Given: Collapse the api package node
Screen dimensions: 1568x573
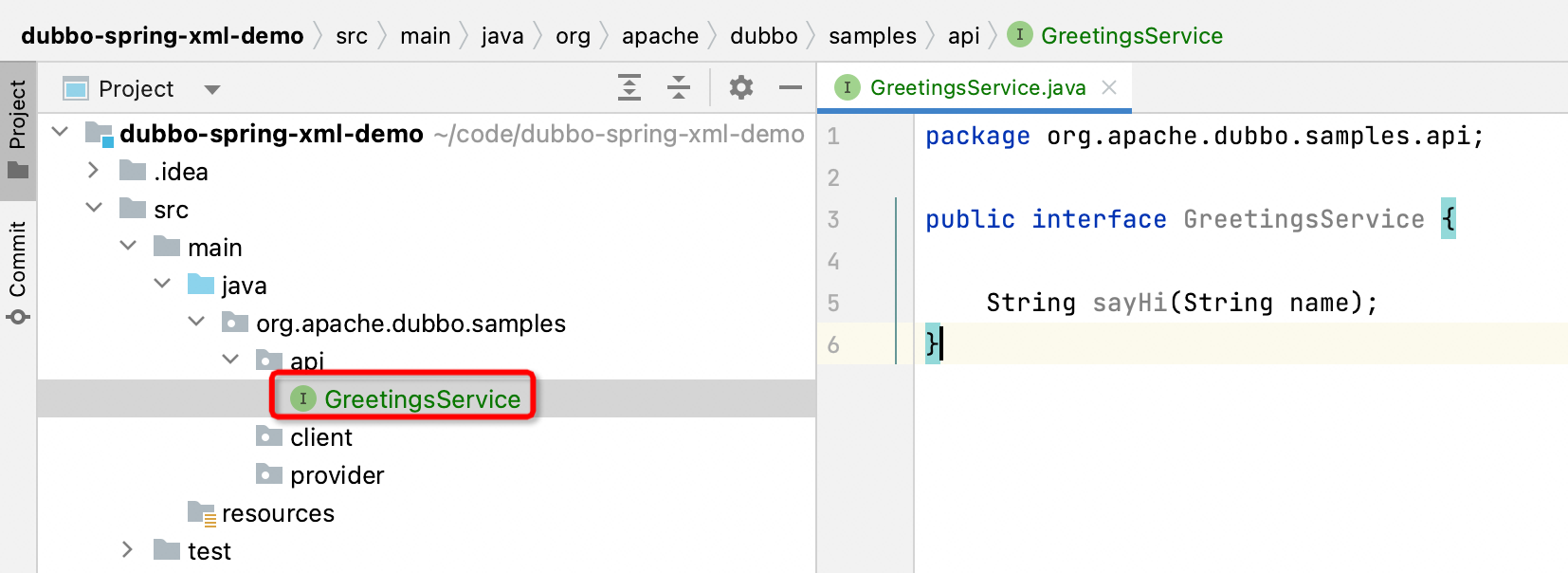Looking at the screenshot, I should (230, 360).
